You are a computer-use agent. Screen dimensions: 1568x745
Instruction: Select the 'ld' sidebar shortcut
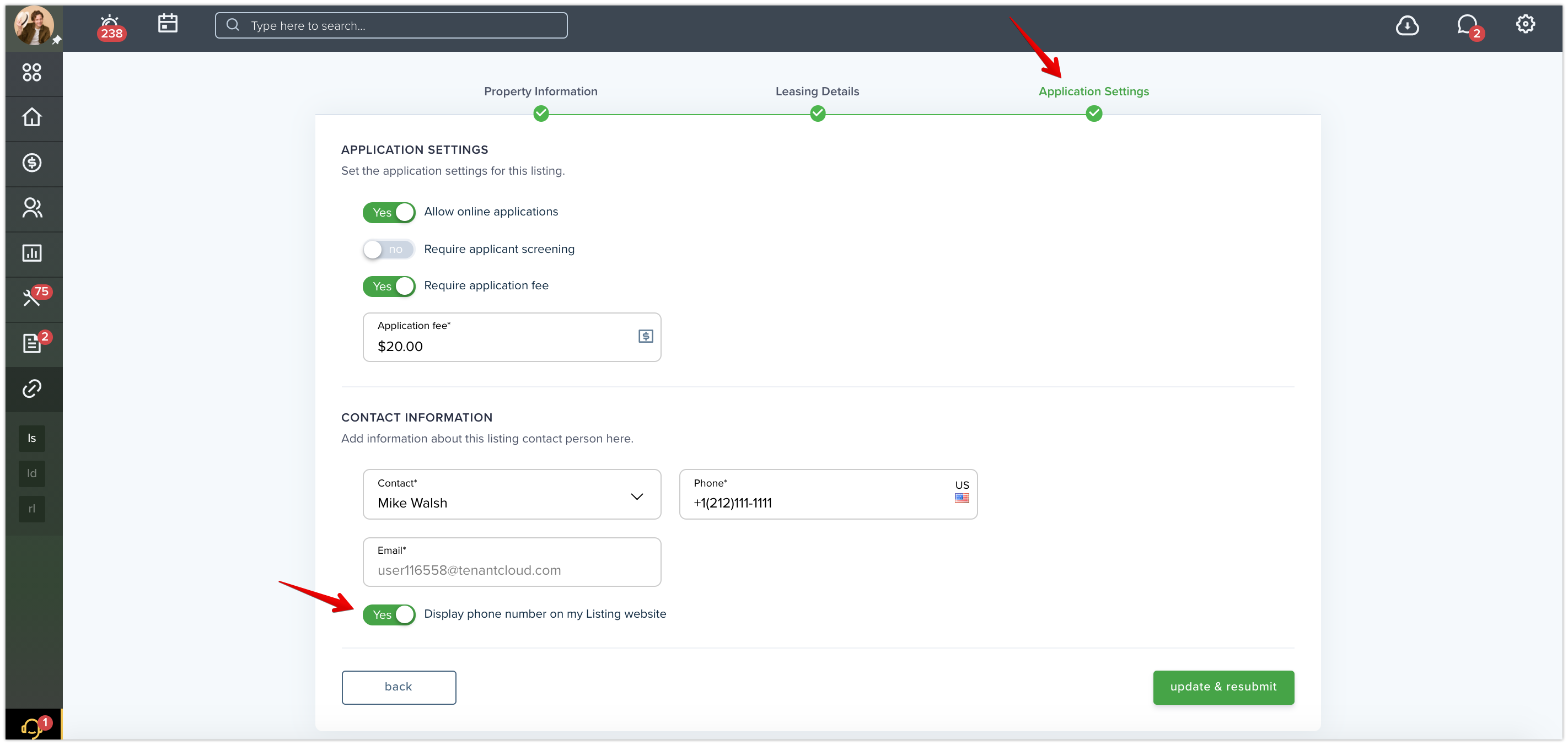click(31, 474)
